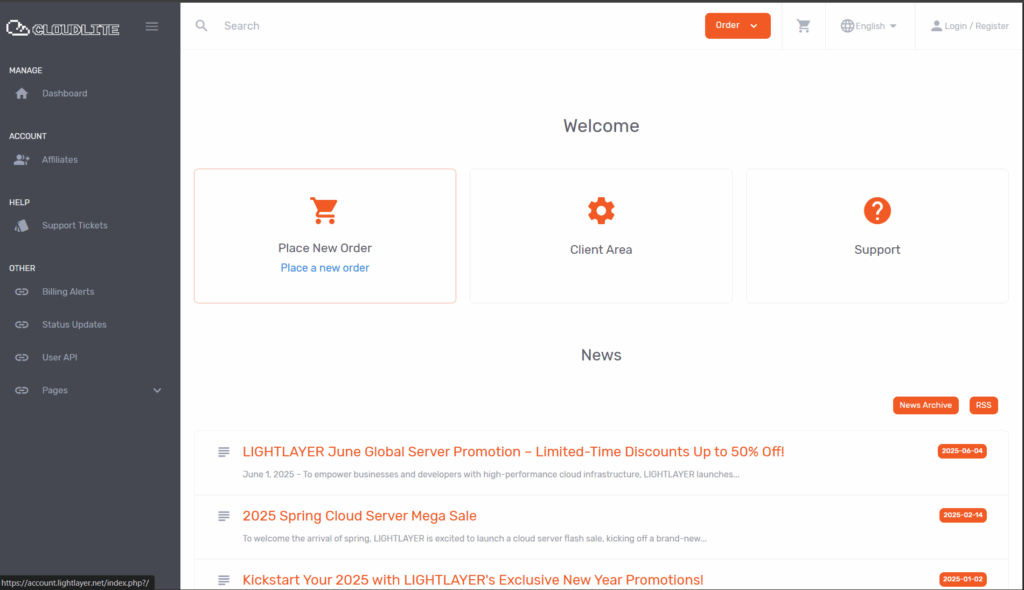Click the Login / Register link

click(969, 26)
